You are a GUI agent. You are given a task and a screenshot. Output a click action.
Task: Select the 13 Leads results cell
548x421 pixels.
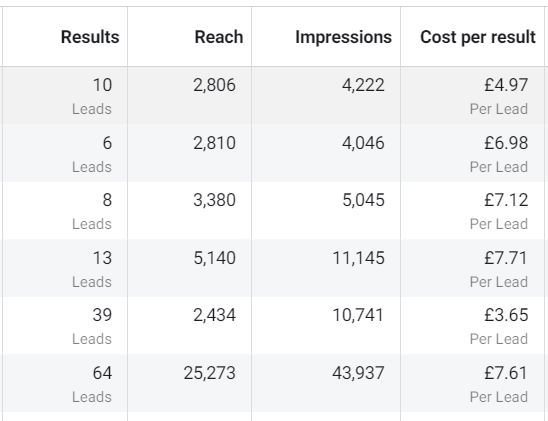[65, 268]
